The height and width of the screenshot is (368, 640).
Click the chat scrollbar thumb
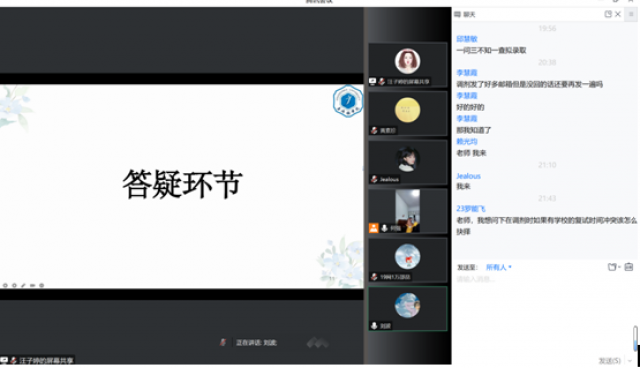(x=636, y=338)
